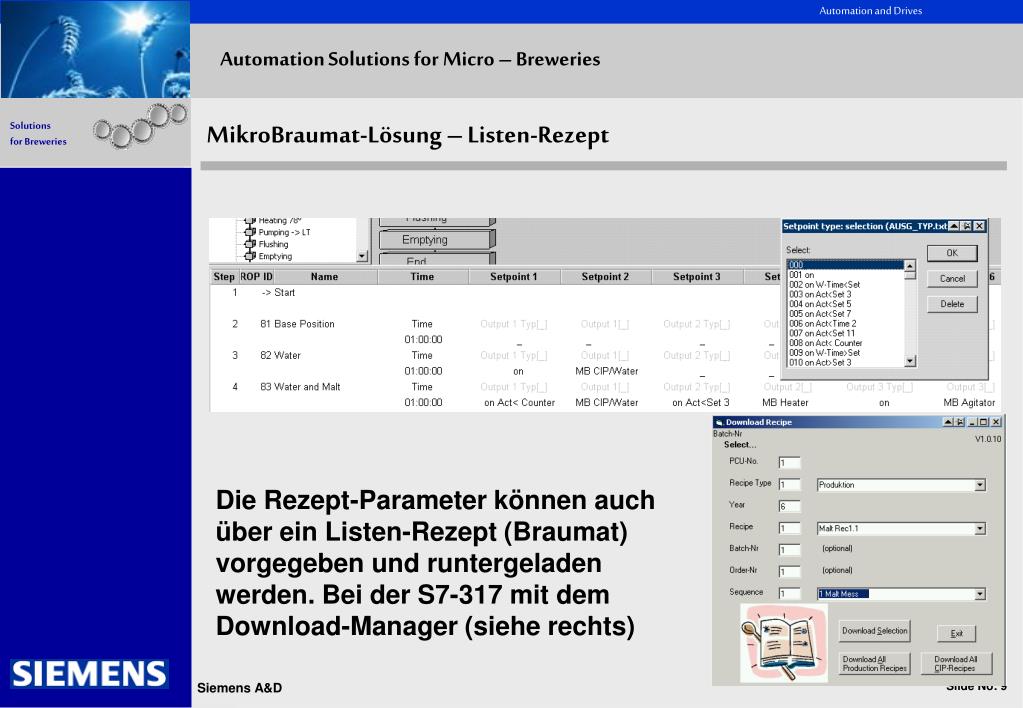Click the Download Selection button
This screenshot has width=1023, height=708.
coord(874,631)
